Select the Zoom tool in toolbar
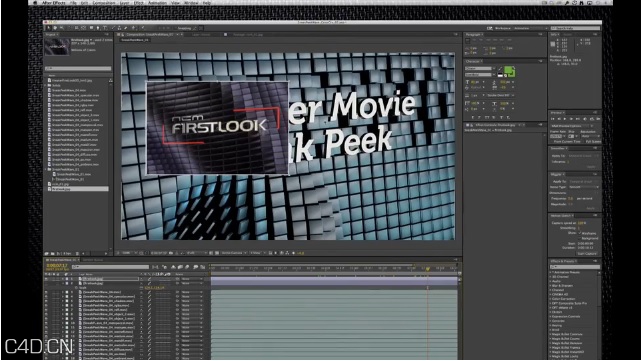 click(61, 28)
